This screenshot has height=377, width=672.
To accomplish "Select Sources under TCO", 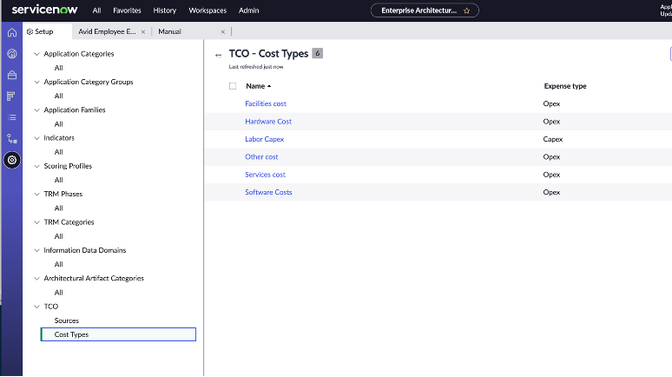I will tap(66, 320).
